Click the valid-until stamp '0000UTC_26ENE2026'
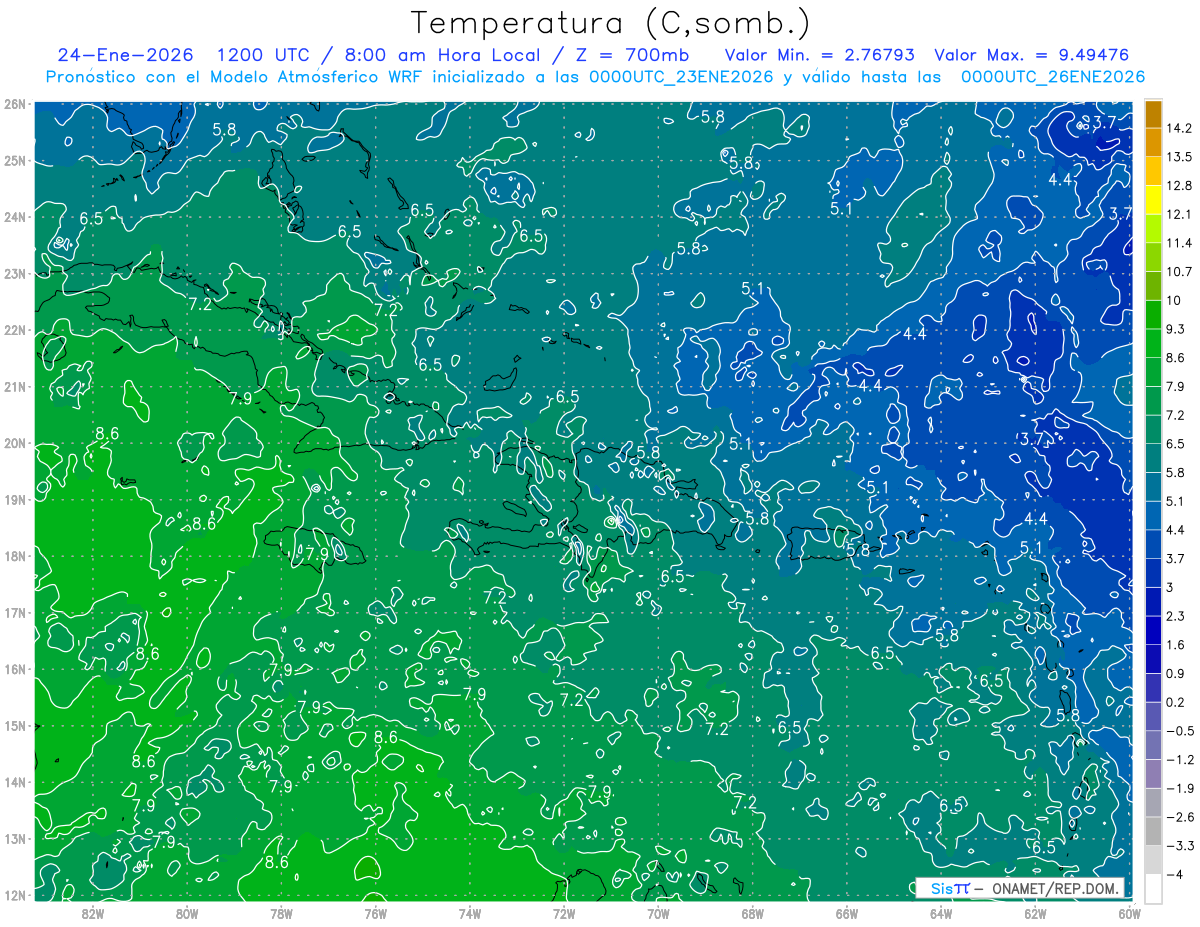Screen dimensions: 1200x927 [1052, 77]
